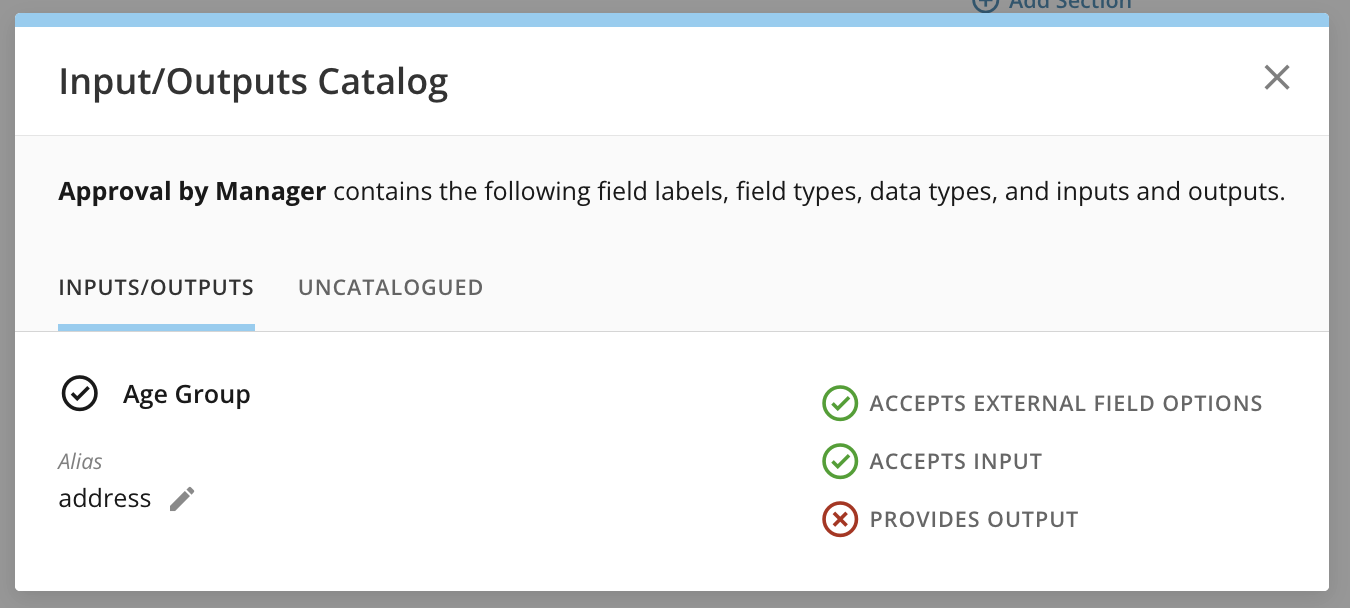1350x608 pixels.
Task: Click the Accepts Input label text
Action: (955, 461)
